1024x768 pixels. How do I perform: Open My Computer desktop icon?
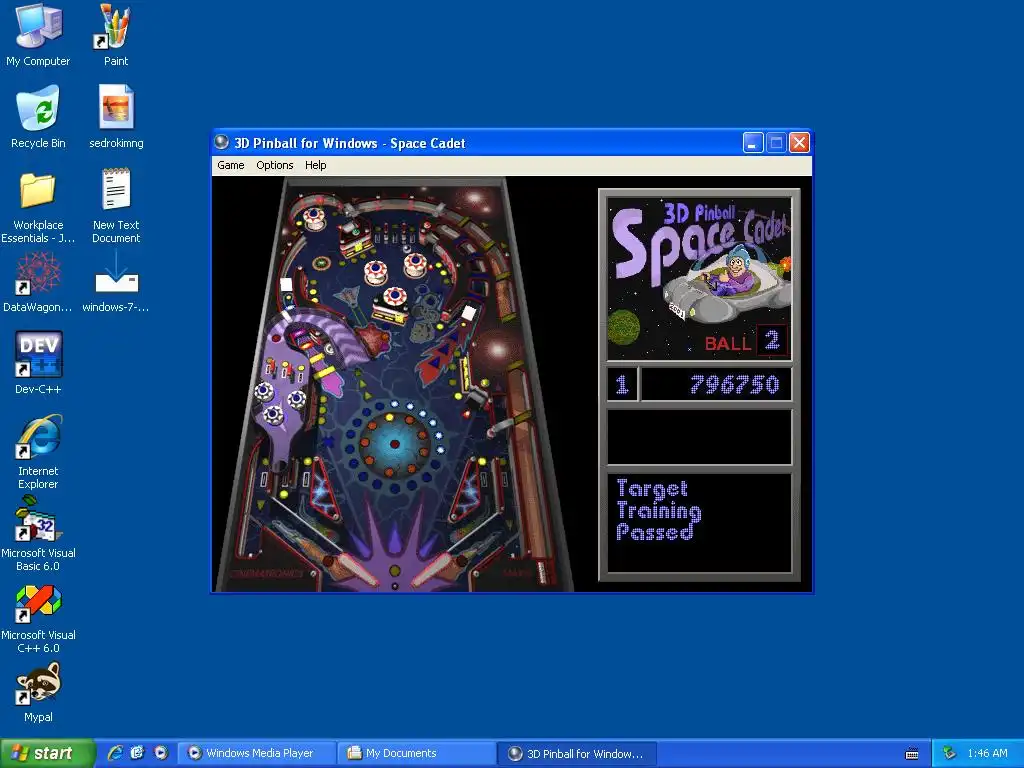[38, 35]
